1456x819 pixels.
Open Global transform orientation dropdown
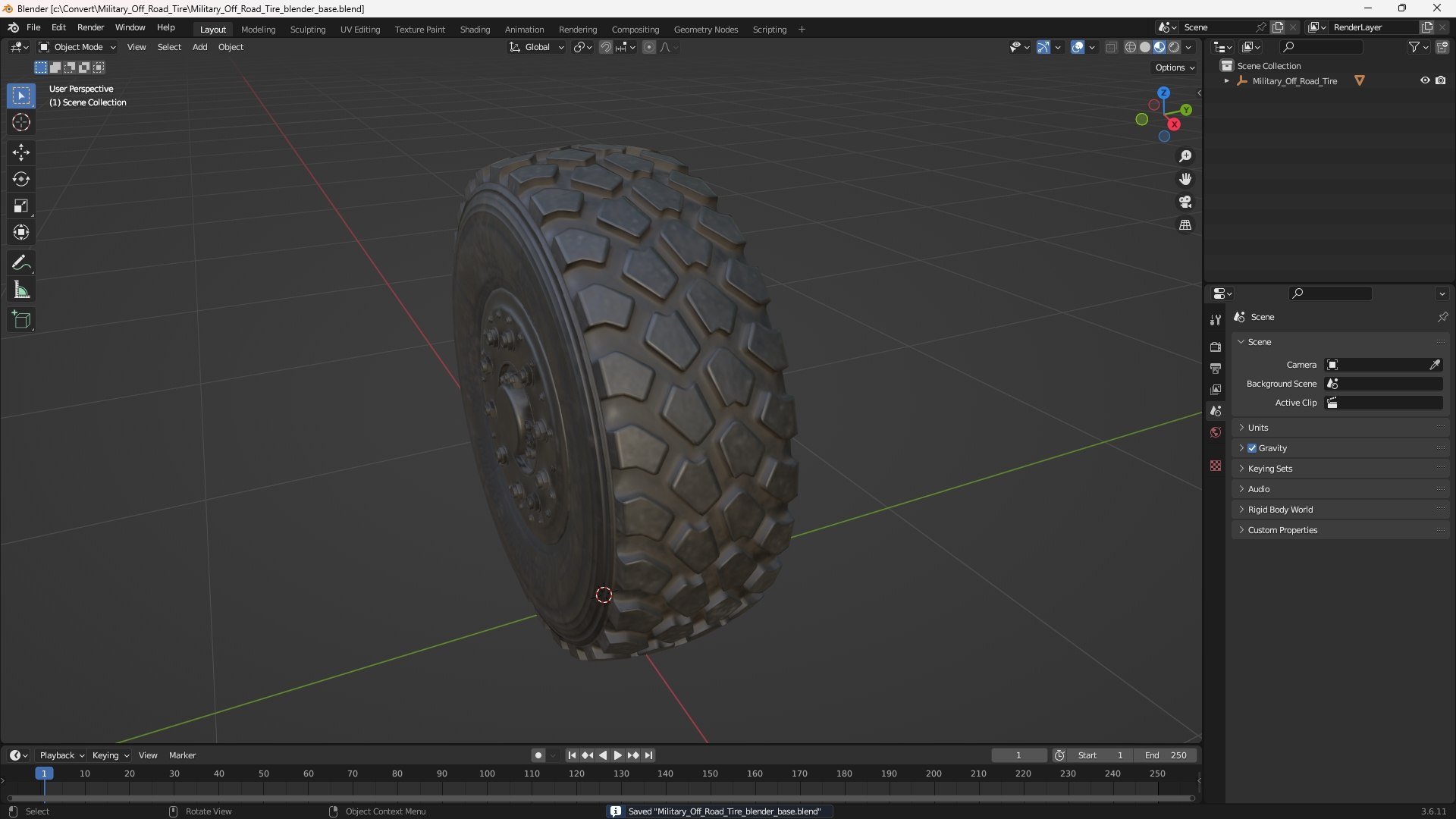tap(537, 47)
